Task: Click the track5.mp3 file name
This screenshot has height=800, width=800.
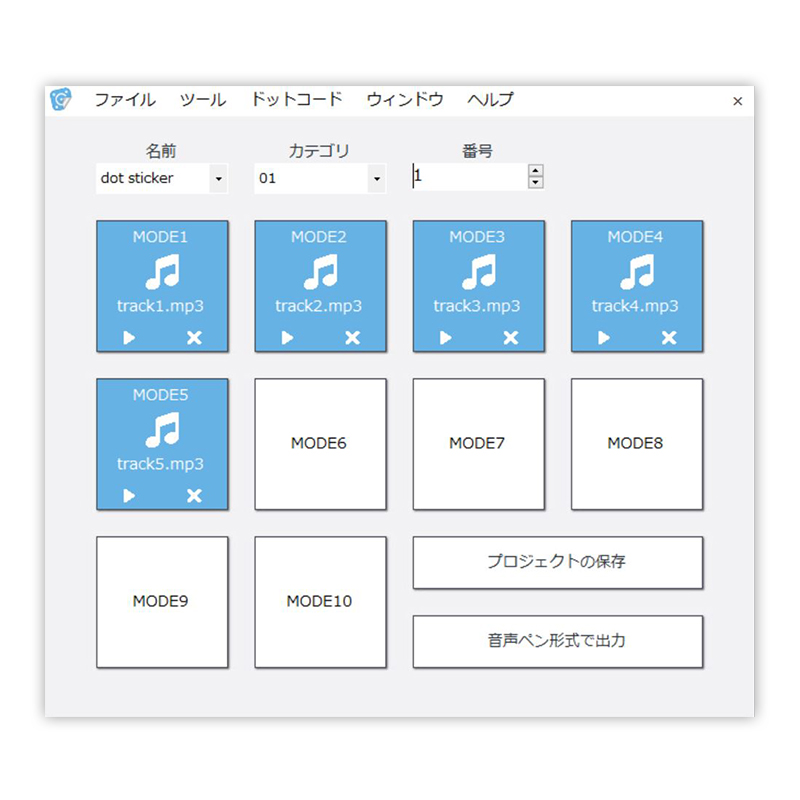Action: point(160,464)
